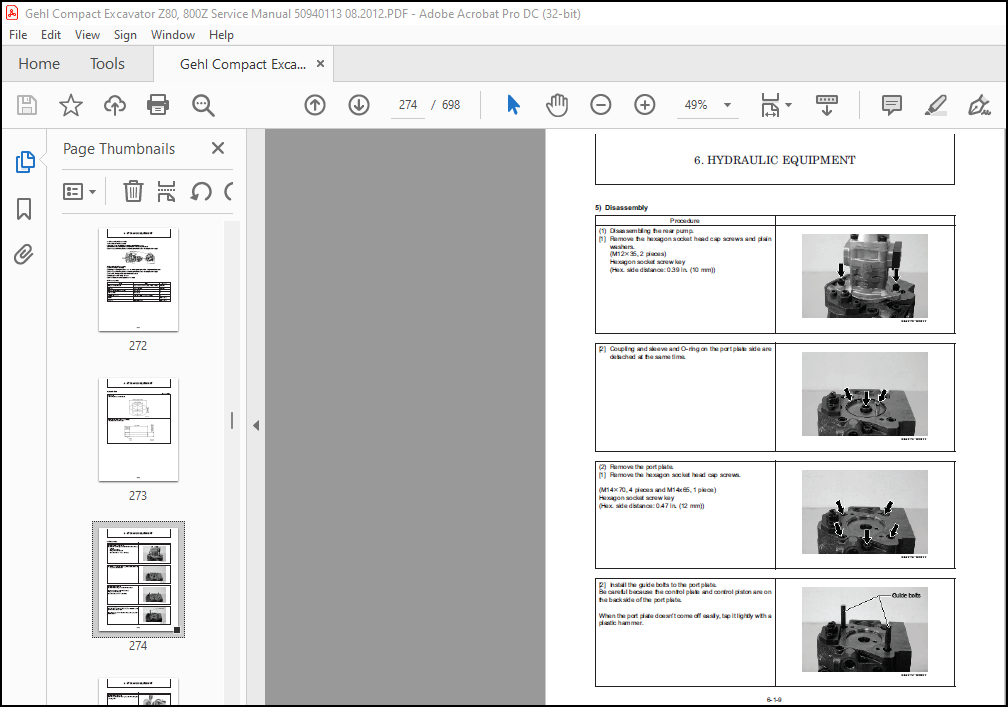This screenshot has width=1008, height=707.
Task: Switch to the Tools tab
Action: coord(107,64)
